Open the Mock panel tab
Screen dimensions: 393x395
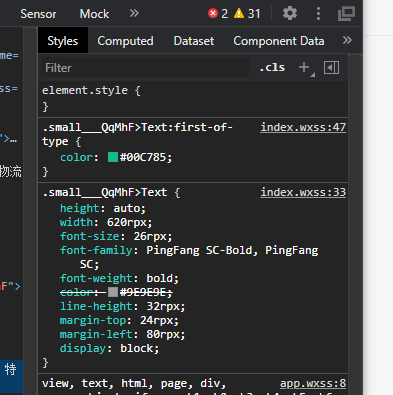click(x=94, y=14)
